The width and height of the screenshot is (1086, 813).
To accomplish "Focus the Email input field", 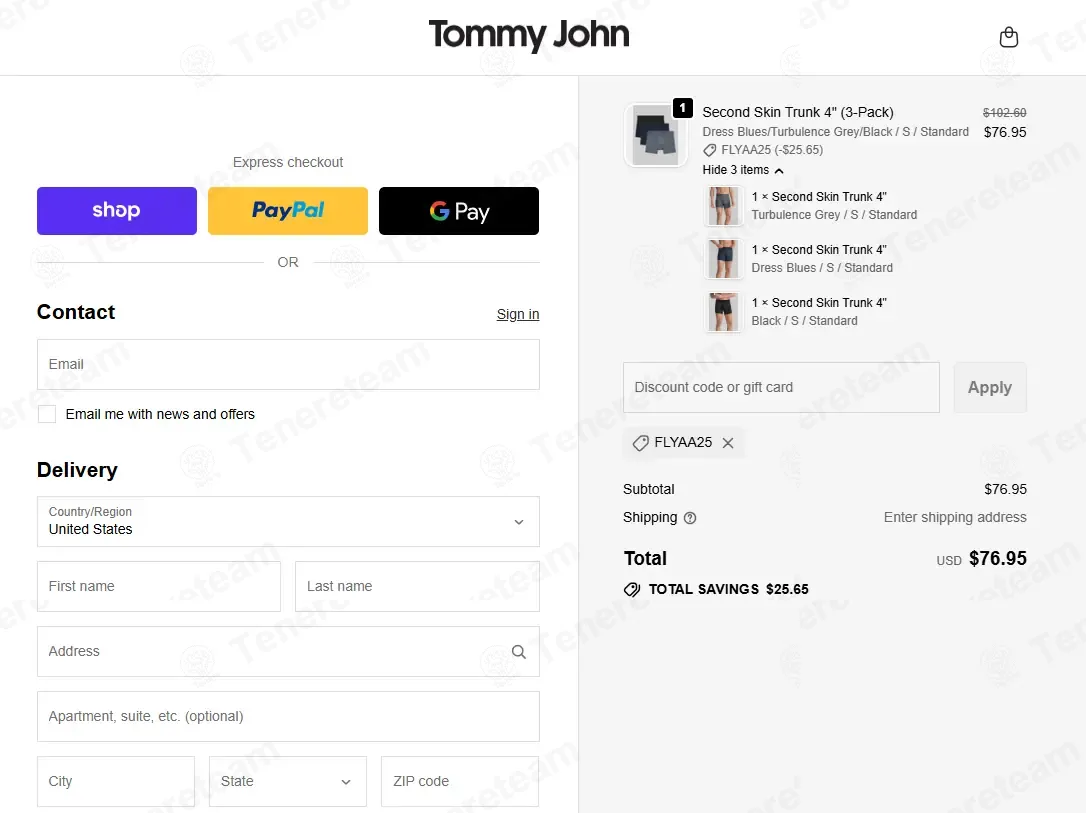I will [288, 364].
